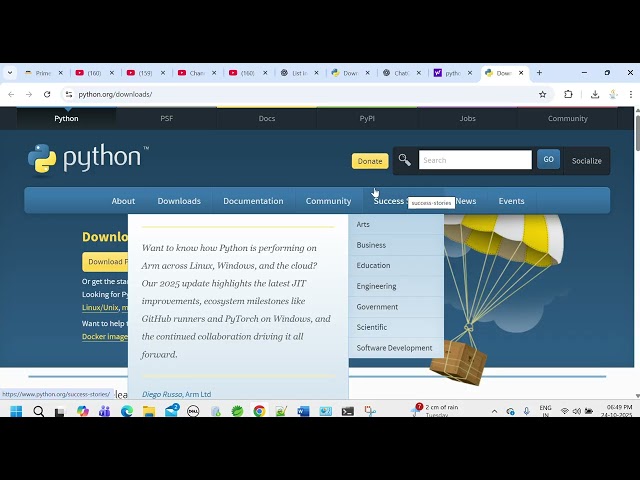640x480 pixels.
Task: Click the microphone icon in the system tray
Action: (527, 411)
